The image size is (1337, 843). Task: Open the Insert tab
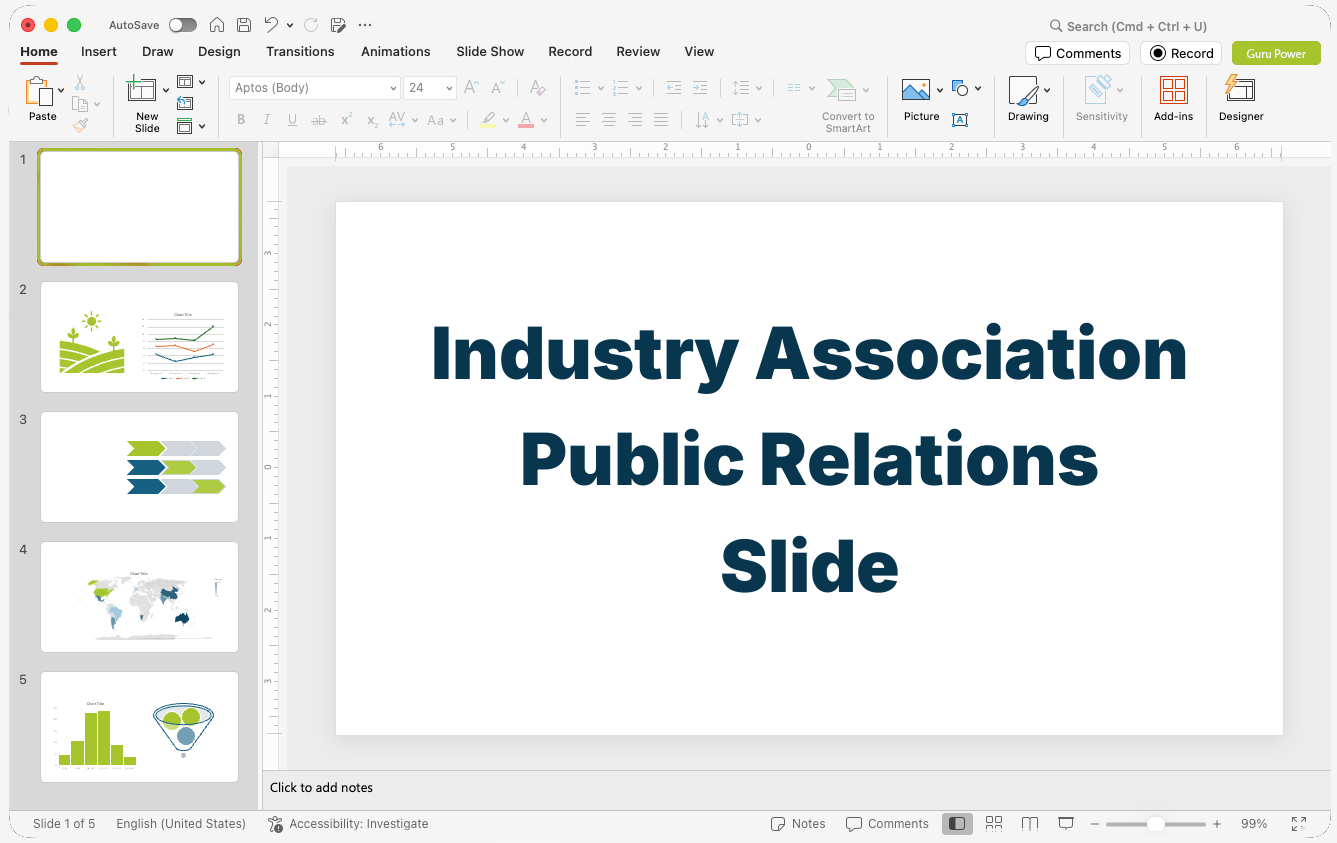[99, 52]
